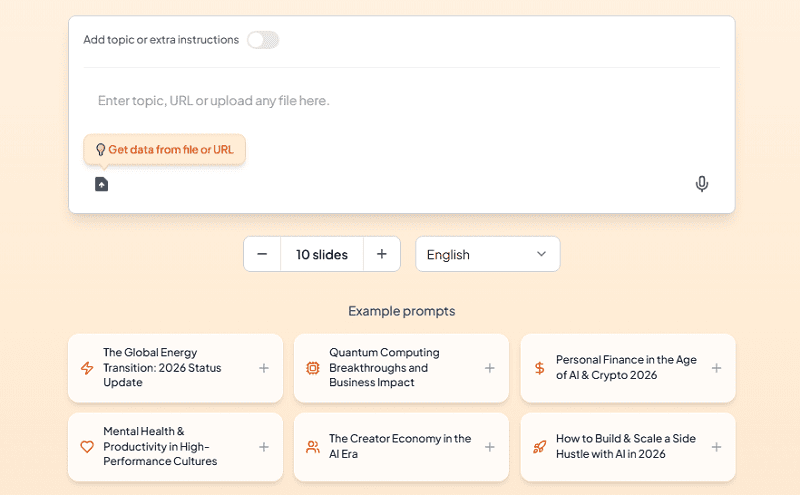Click the file upload icon

(x=101, y=184)
